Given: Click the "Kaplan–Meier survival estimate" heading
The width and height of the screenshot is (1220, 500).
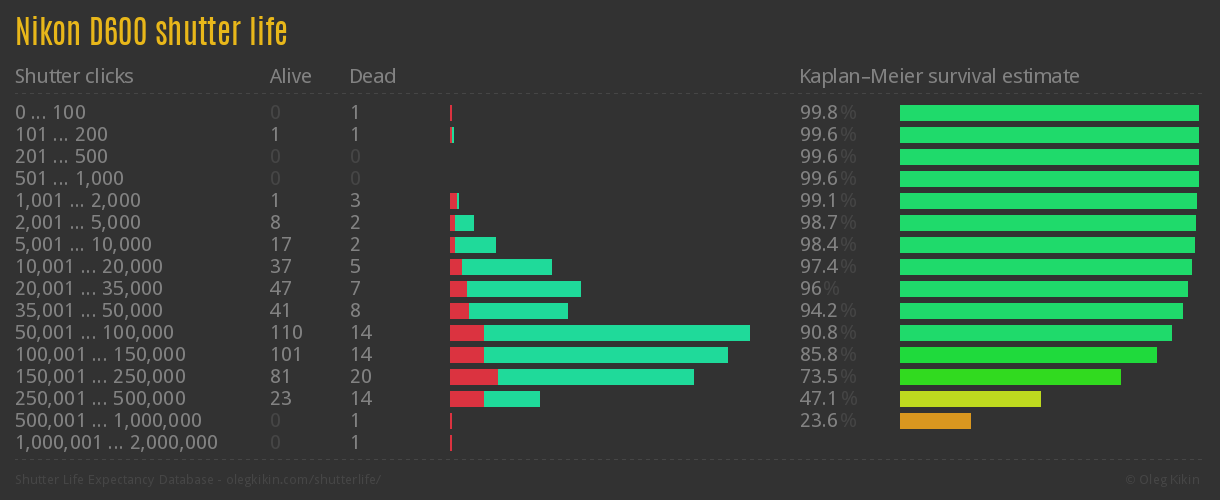Looking at the screenshot, I should 939,76.
